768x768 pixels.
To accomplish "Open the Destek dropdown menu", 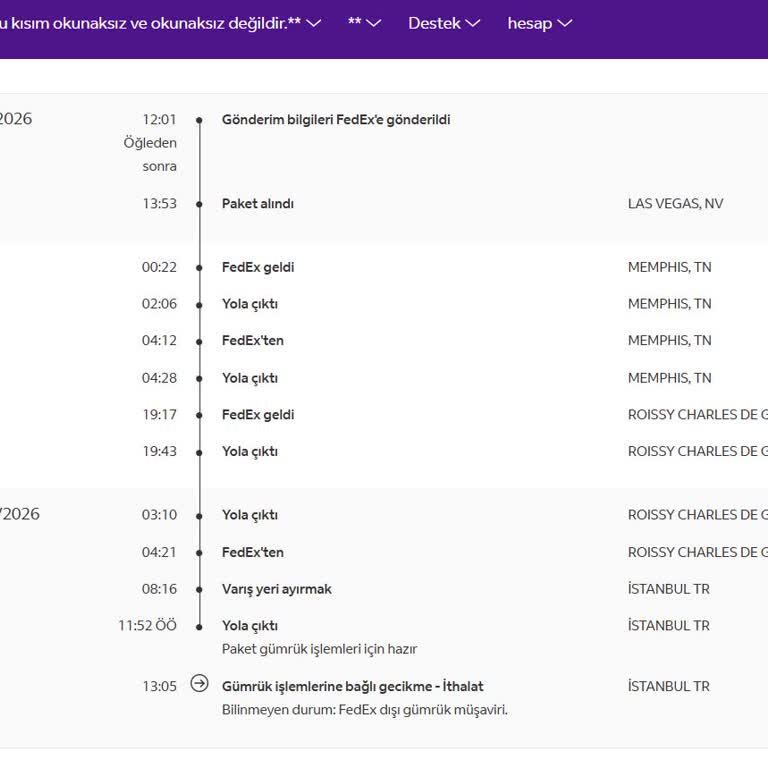I will pyautogui.click(x=444, y=24).
